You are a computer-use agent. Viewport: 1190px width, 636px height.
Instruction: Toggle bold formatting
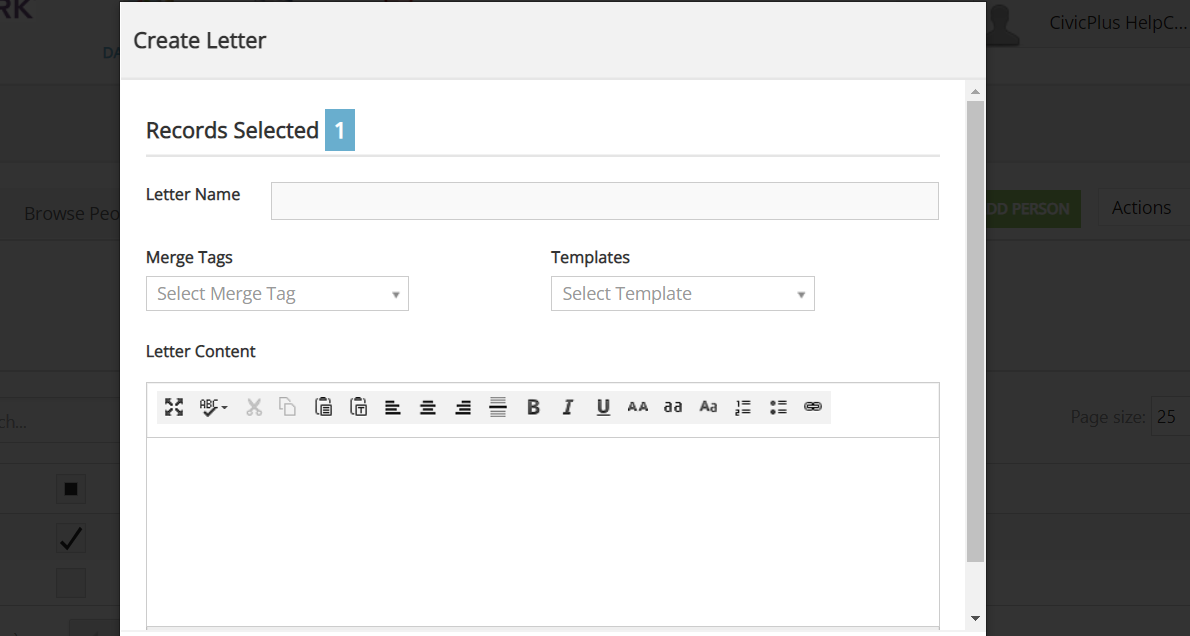coord(534,407)
